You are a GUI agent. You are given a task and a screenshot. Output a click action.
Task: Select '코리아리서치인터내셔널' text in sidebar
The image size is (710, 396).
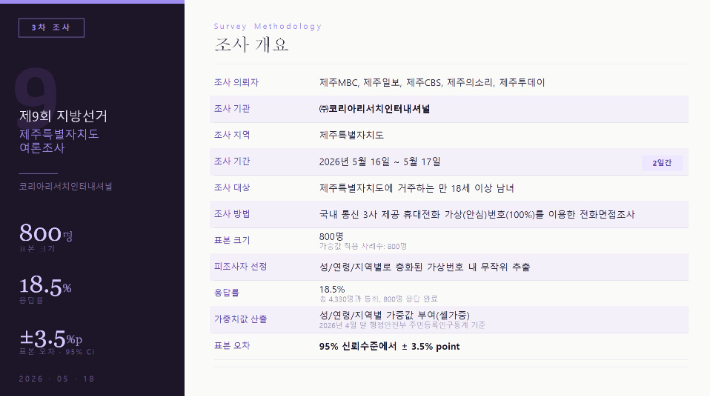[x=65, y=186]
